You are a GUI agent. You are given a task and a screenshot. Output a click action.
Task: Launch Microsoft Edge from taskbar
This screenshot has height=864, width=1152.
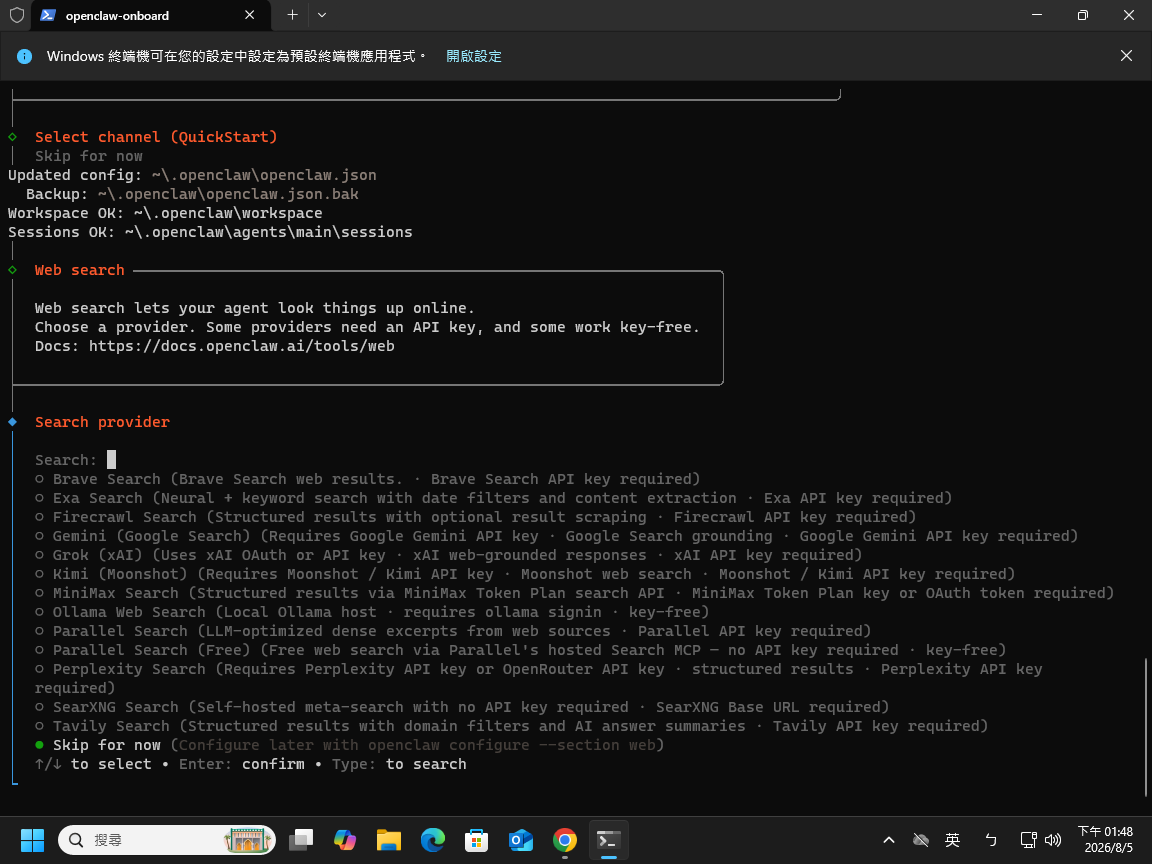(x=433, y=840)
